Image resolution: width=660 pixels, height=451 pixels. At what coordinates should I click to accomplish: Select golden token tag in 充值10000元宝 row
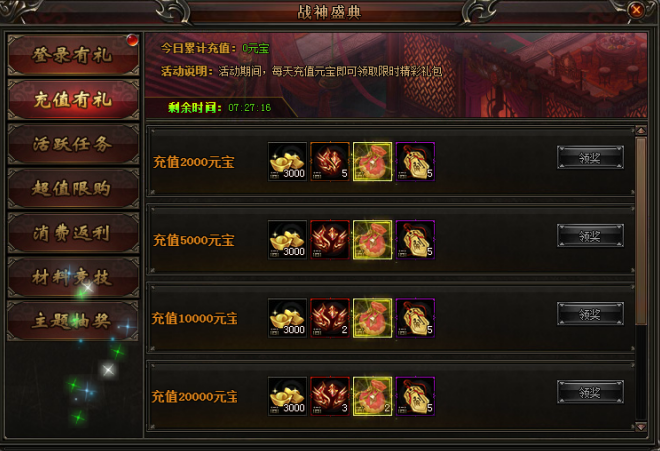(415, 318)
